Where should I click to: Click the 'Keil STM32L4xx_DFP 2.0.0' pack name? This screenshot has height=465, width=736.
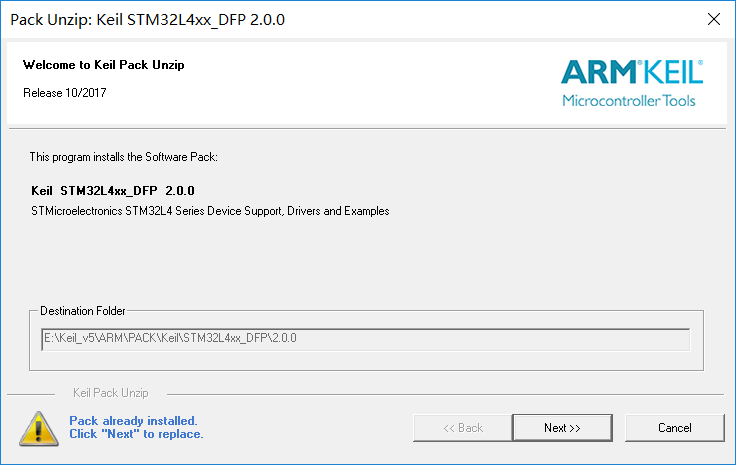pos(113,191)
